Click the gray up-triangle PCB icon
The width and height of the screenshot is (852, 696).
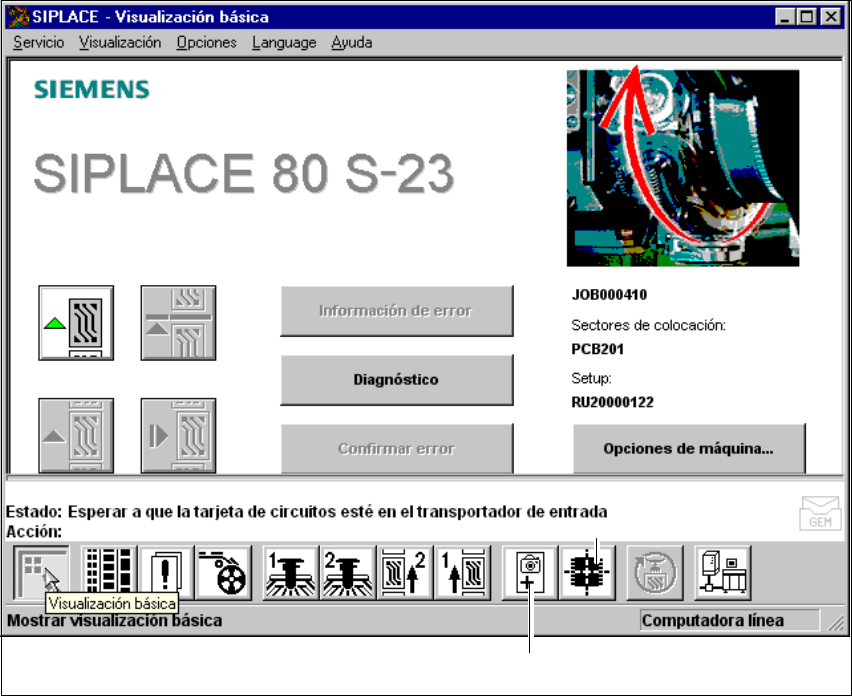tap(76, 435)
